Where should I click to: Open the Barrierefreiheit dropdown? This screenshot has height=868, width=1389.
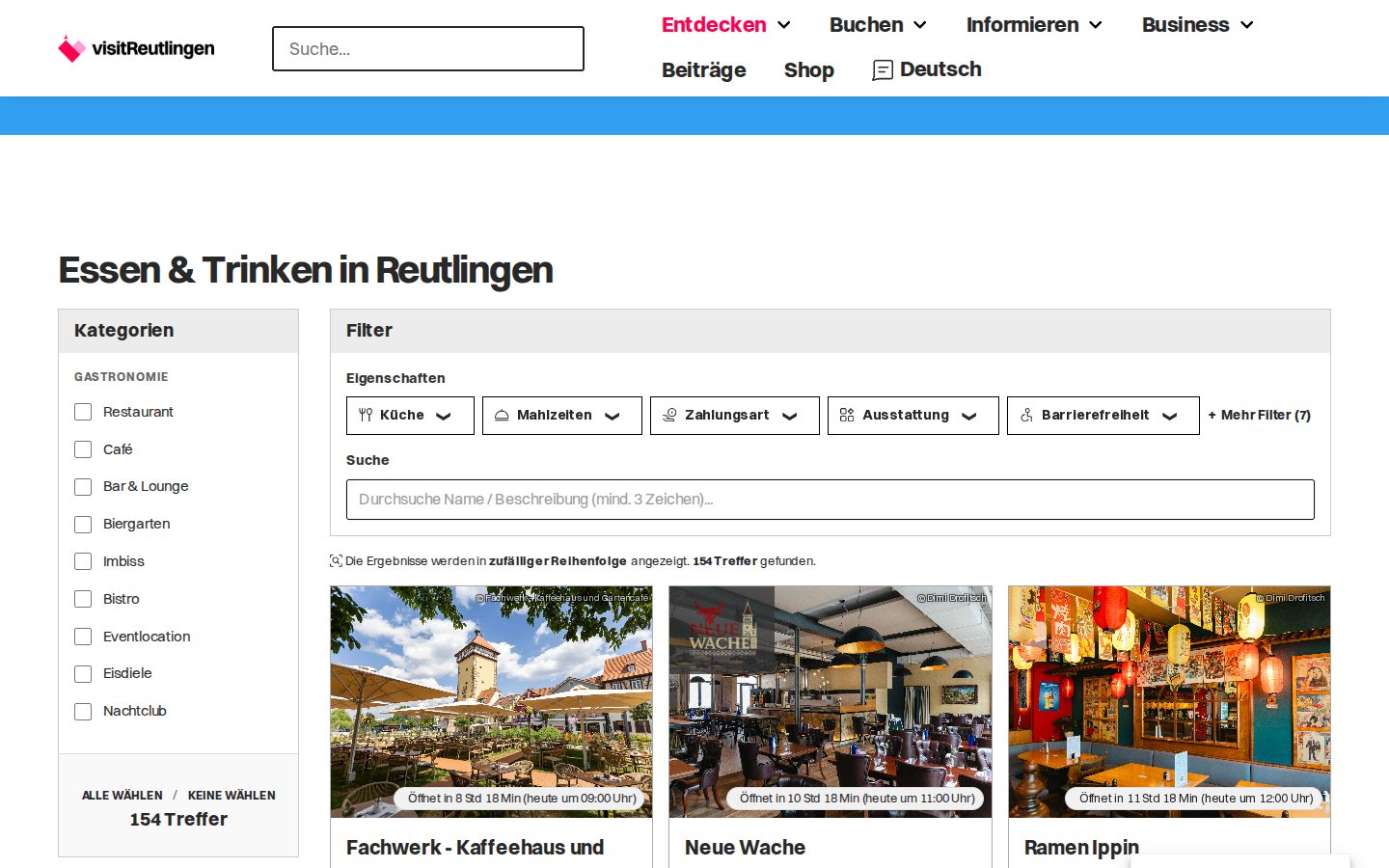coord(1103,416)
